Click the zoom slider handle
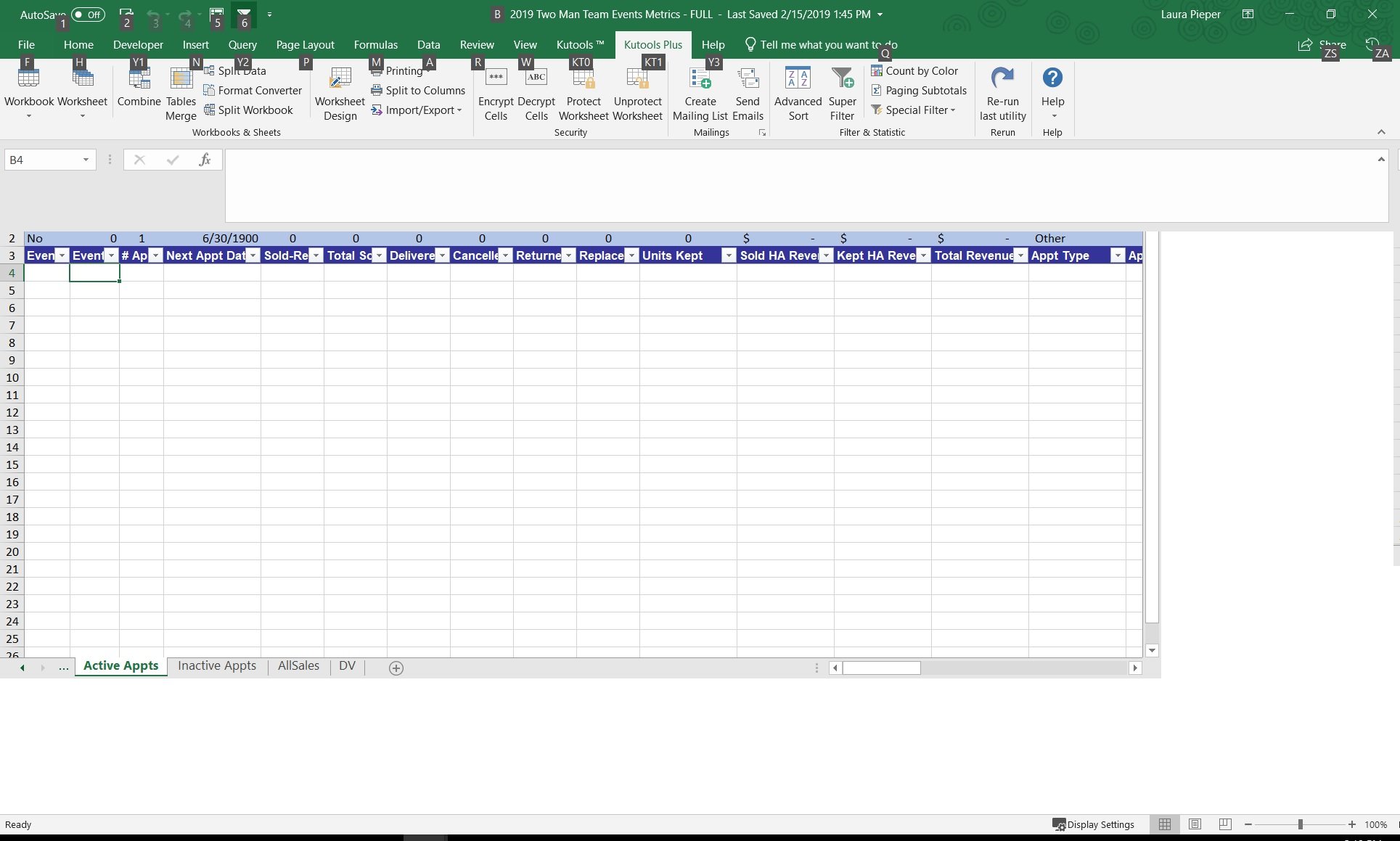The width and height of the screenshot is (1400, 841). tap(1300, 824)
